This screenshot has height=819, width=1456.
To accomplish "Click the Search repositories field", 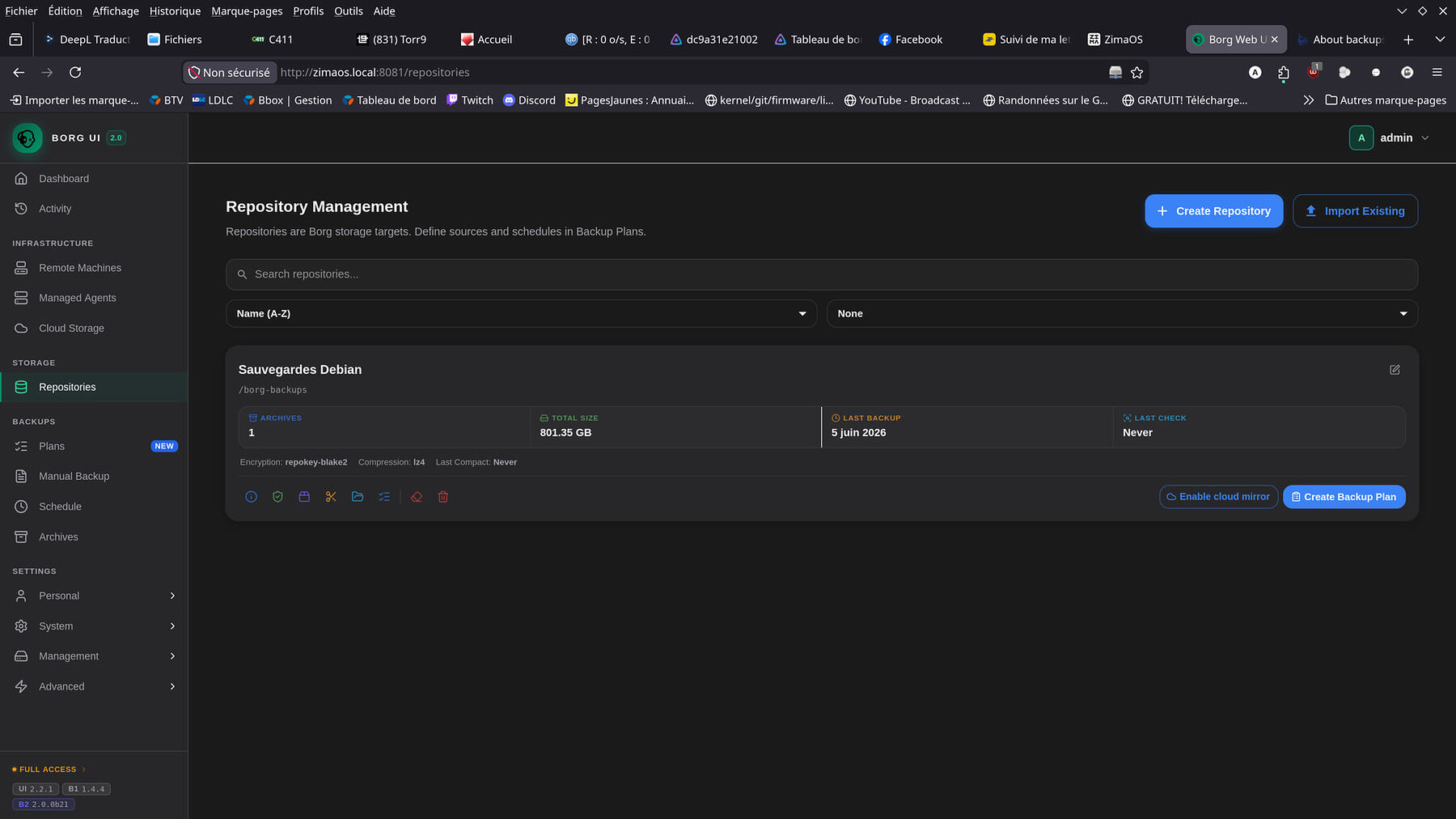I will (822, 274).
